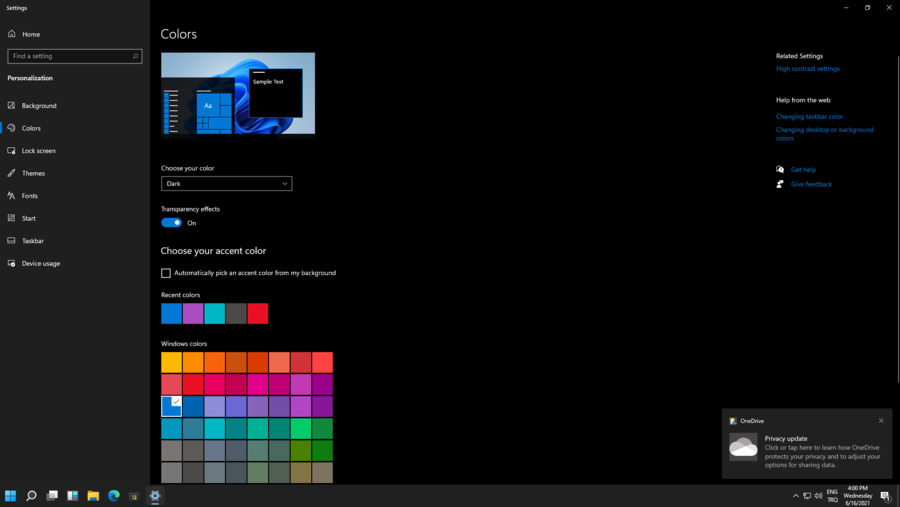
Task: Dismiss the OneDrive privacy update notification
Action: click(x=881, y=421)
